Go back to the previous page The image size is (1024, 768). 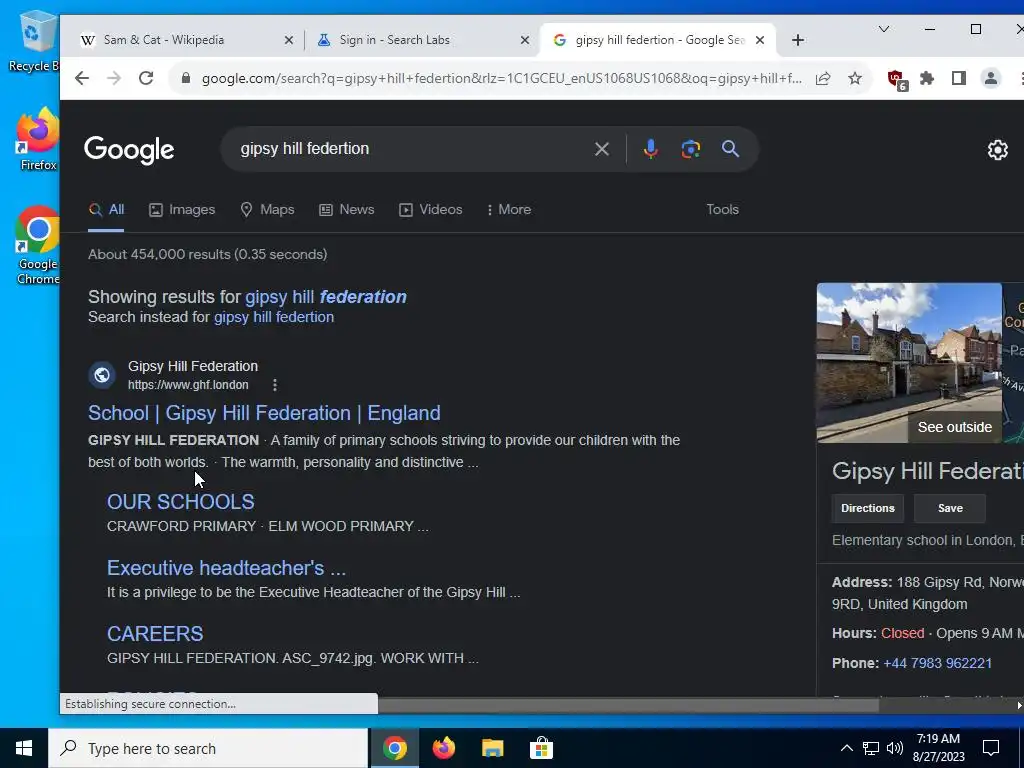pyautogui.click(x=82, y=78)
